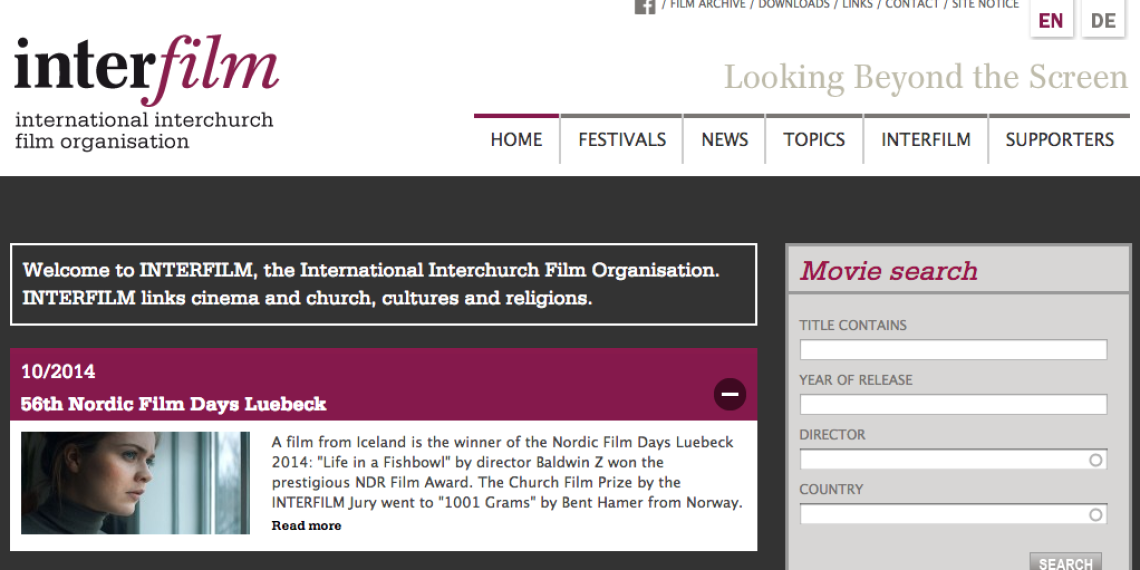The width and height of the screenshot is (1140, 570).
Task: Focus the COUNTRY field
Action: [953, 514]
